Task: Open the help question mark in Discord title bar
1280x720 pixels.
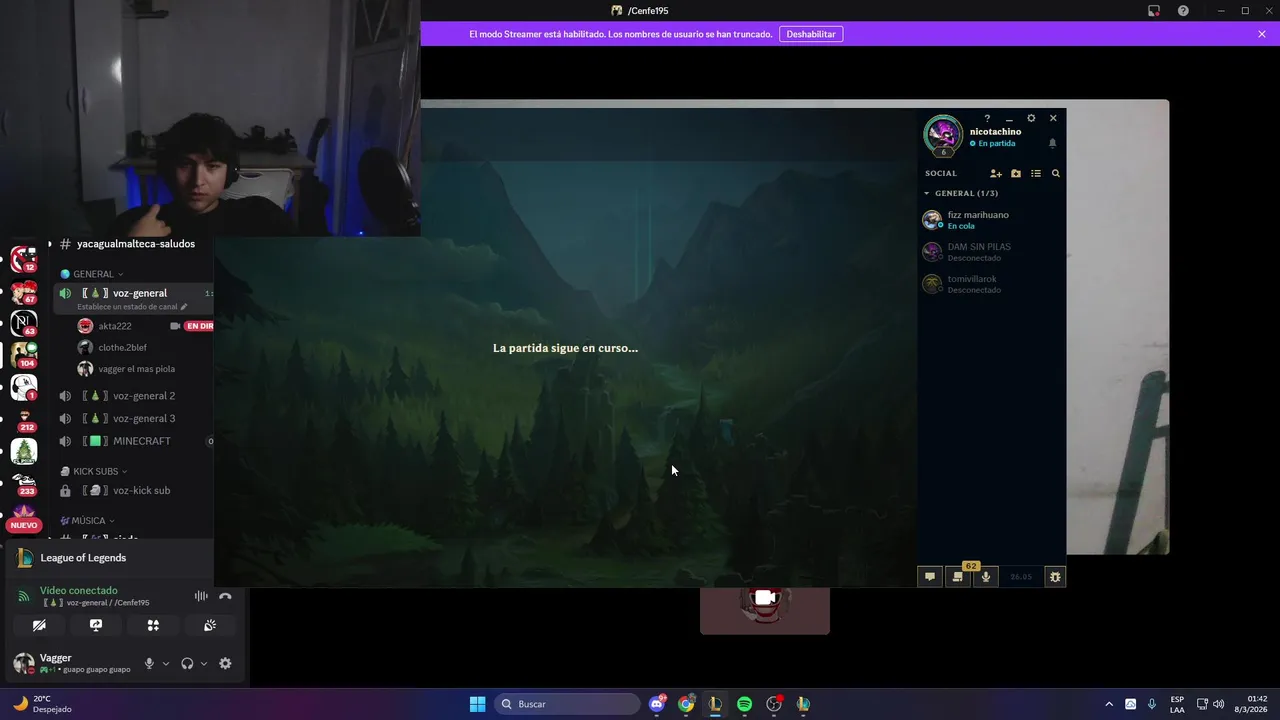Action: 1183,11
